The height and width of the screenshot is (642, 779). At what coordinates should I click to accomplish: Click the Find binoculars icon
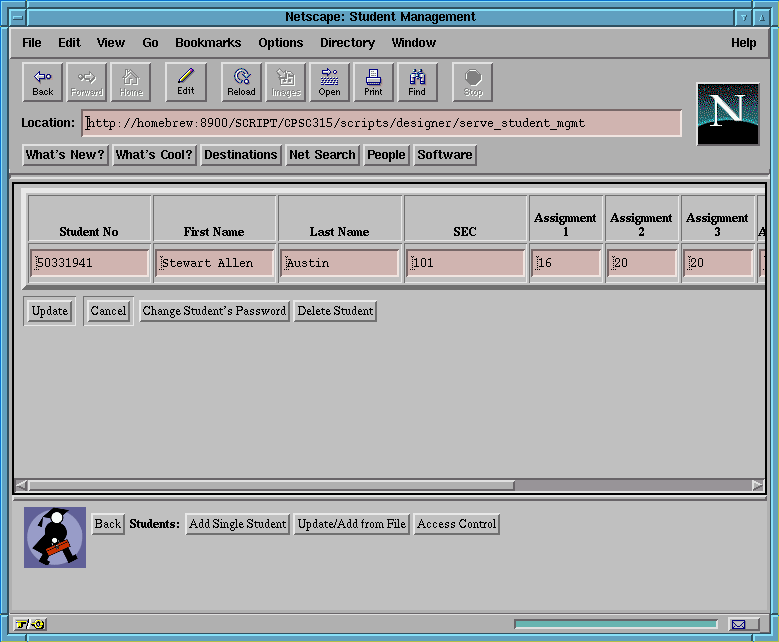[x=417, y=82]
